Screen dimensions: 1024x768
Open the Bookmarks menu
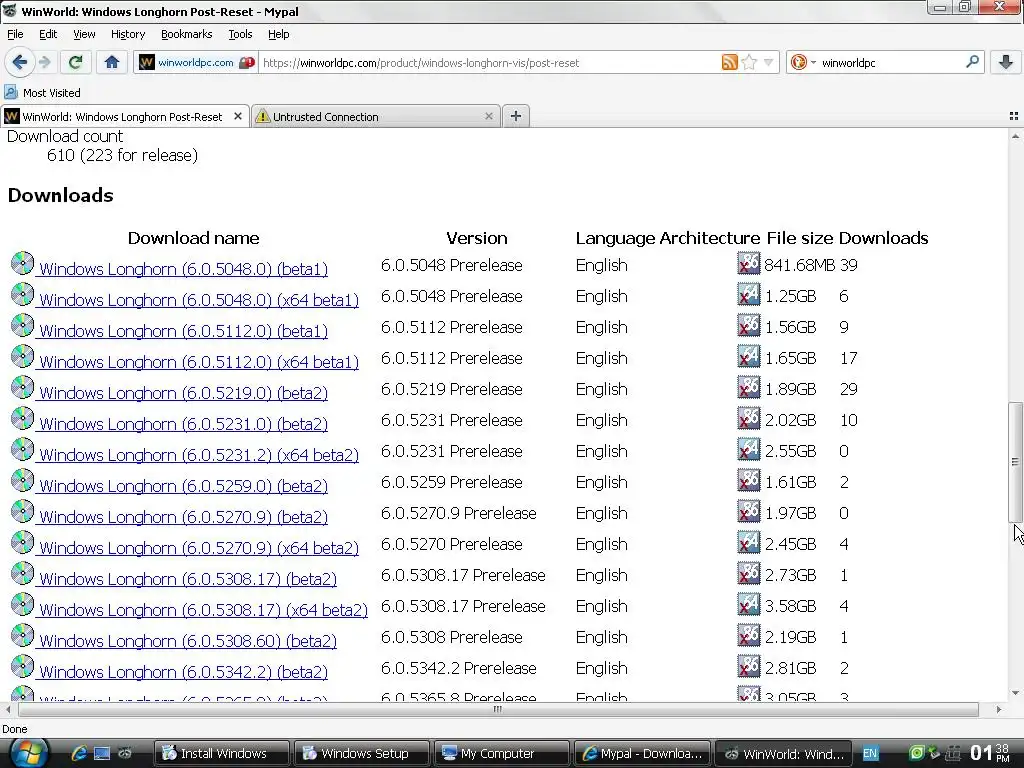(x=186, y=34)
